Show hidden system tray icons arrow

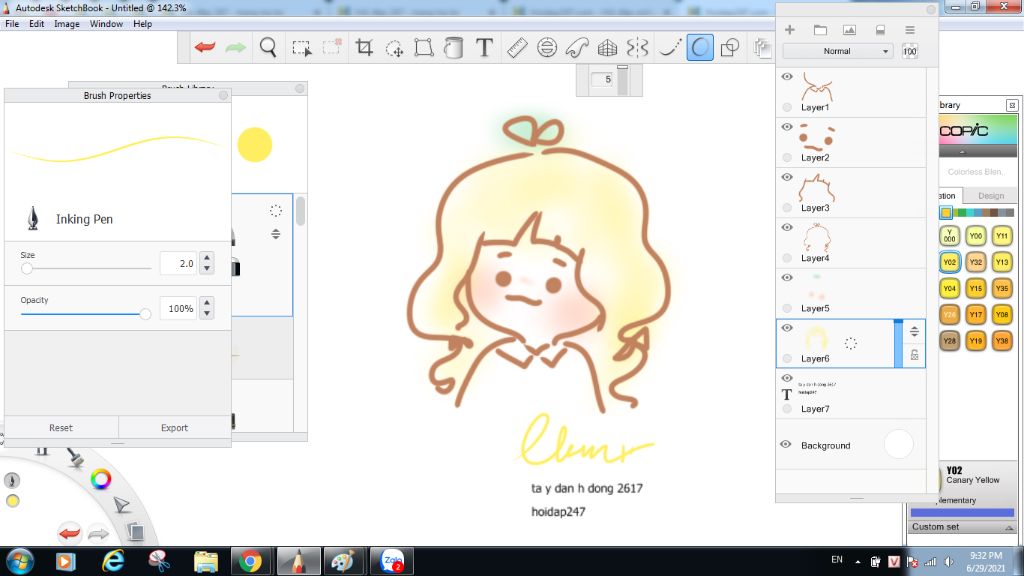pos(857,562)
